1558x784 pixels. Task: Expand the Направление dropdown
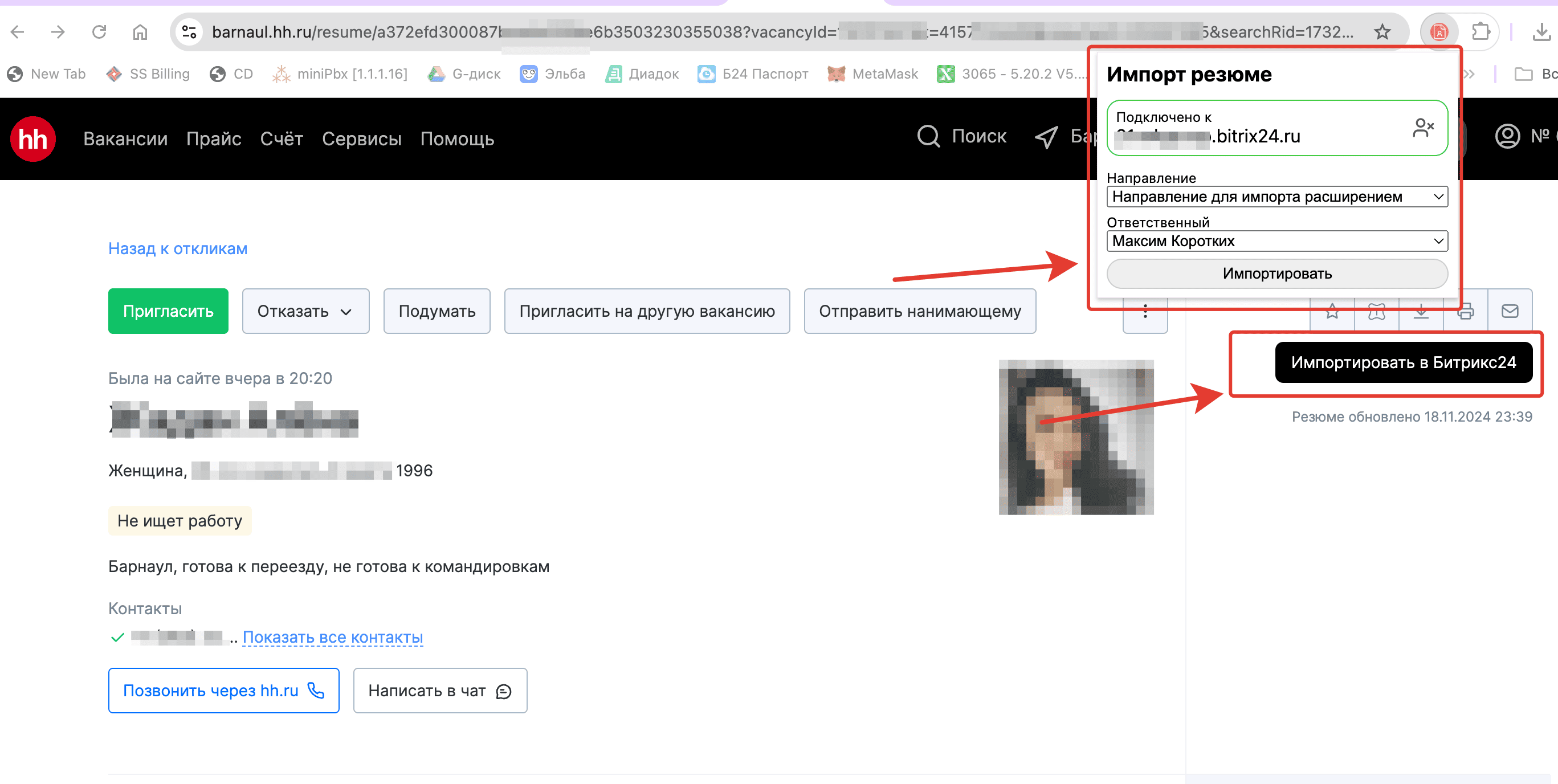coord(1276,197)
